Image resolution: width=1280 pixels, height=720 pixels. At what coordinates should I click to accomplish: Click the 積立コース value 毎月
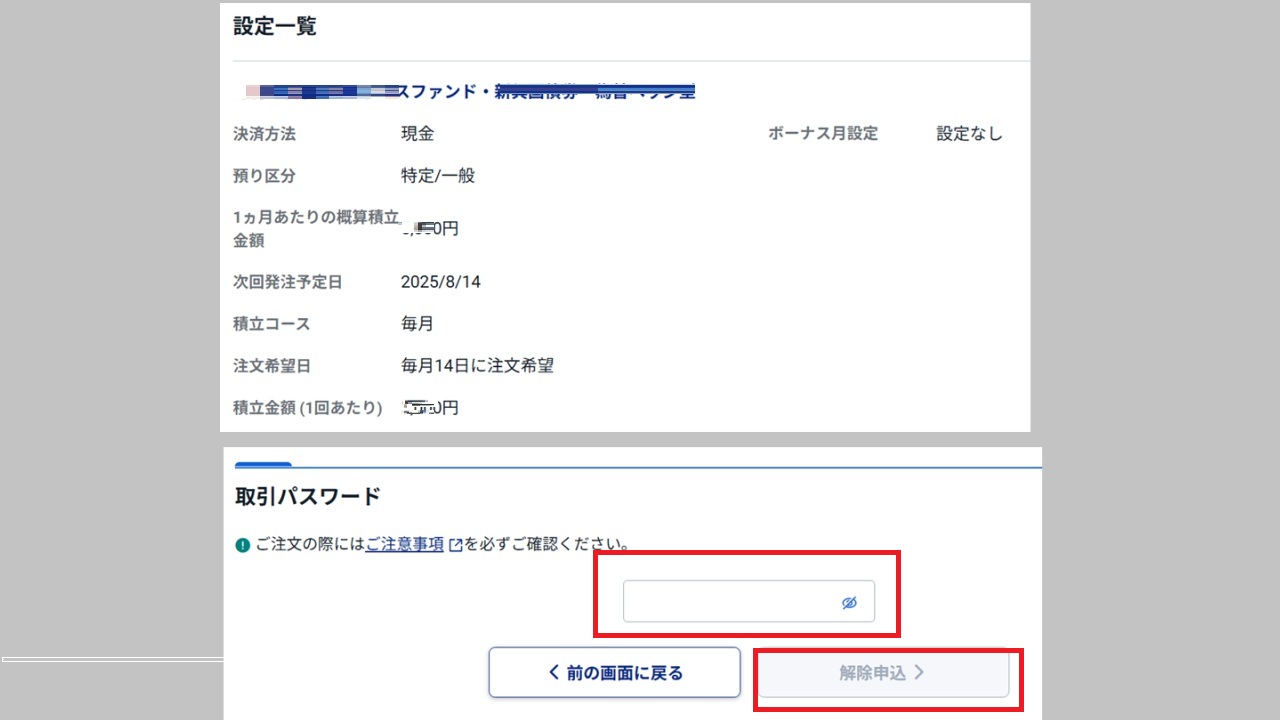(417, 324)
